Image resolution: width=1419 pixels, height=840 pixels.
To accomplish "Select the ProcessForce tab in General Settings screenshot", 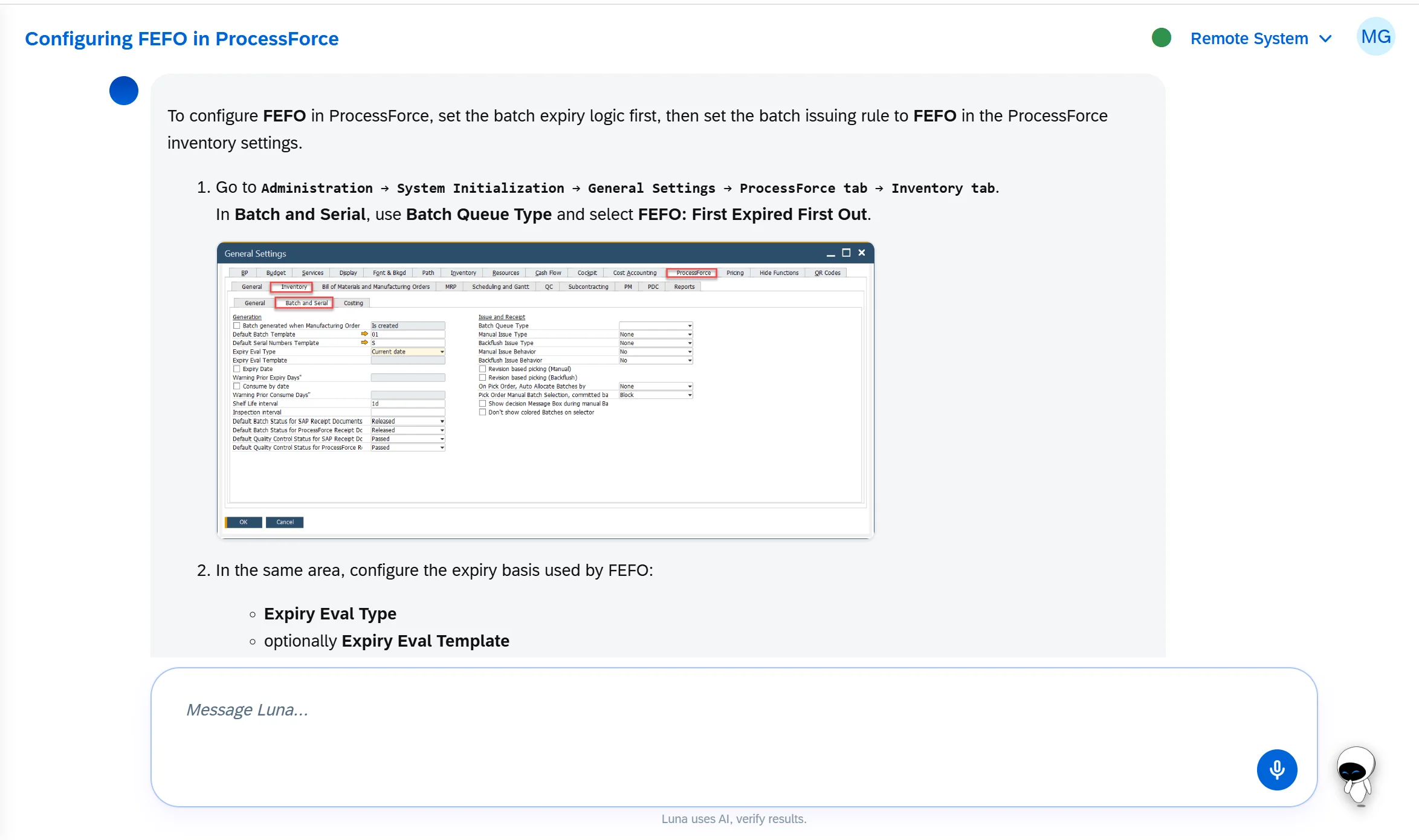I will tap(693, 273).
